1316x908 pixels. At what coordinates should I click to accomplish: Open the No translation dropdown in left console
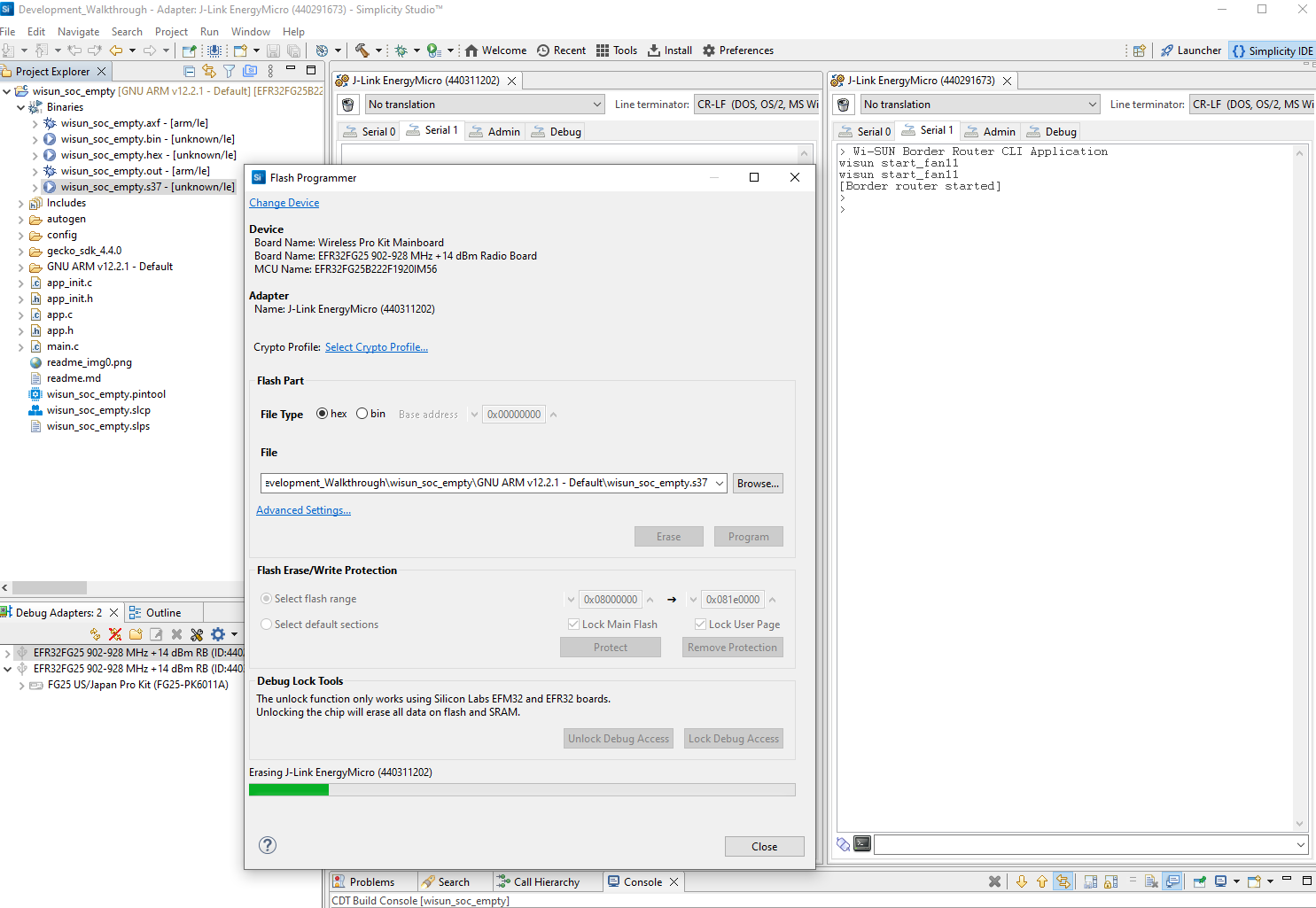coord(485,105)
